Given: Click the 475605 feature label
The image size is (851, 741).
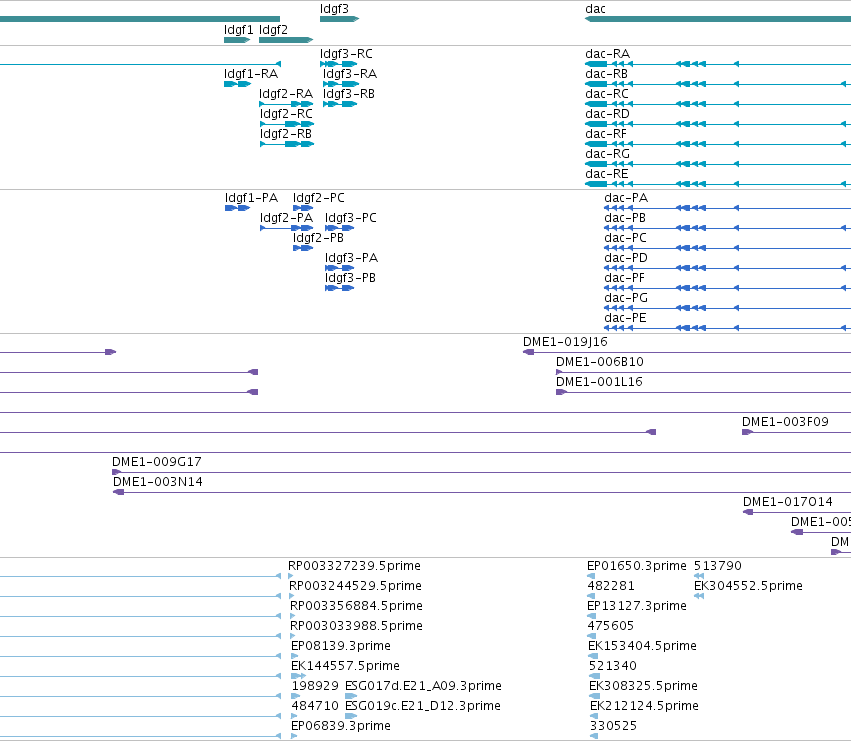Looking at the screenshot, I should pyautogui.click(x=611, y=626).
